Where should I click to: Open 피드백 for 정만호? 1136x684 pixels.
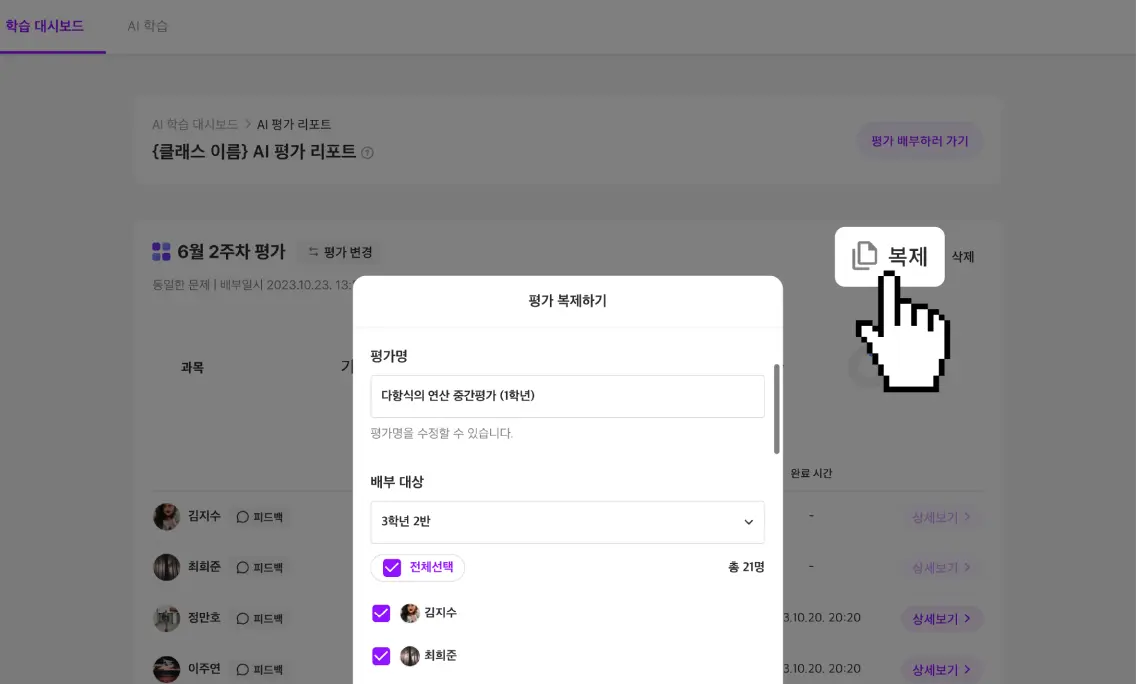pyautogui.click(x=260, y=618)
